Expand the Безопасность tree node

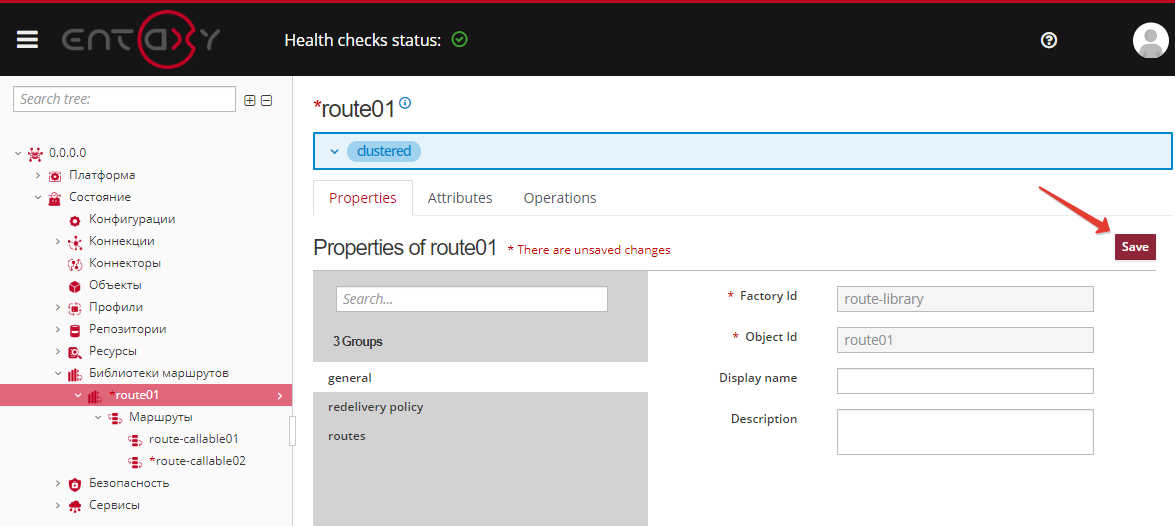pos(58,483)
